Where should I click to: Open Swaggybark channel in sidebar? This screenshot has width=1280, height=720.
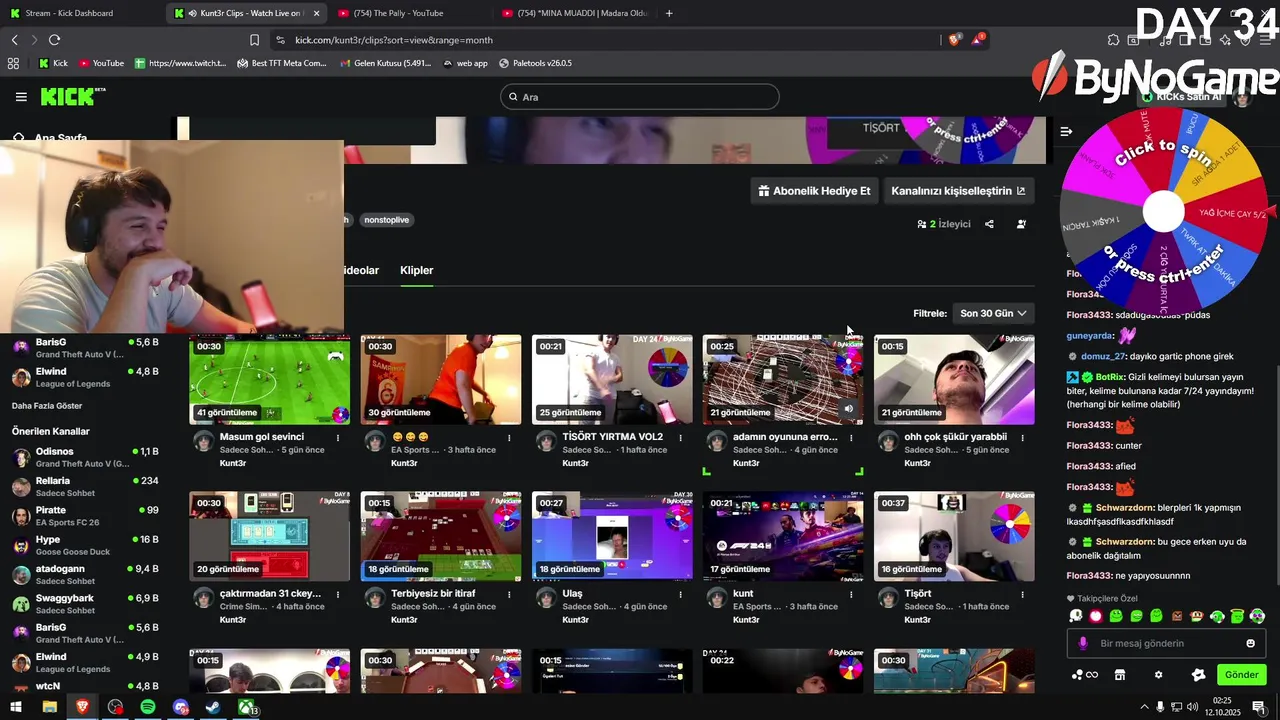point(85,604)
